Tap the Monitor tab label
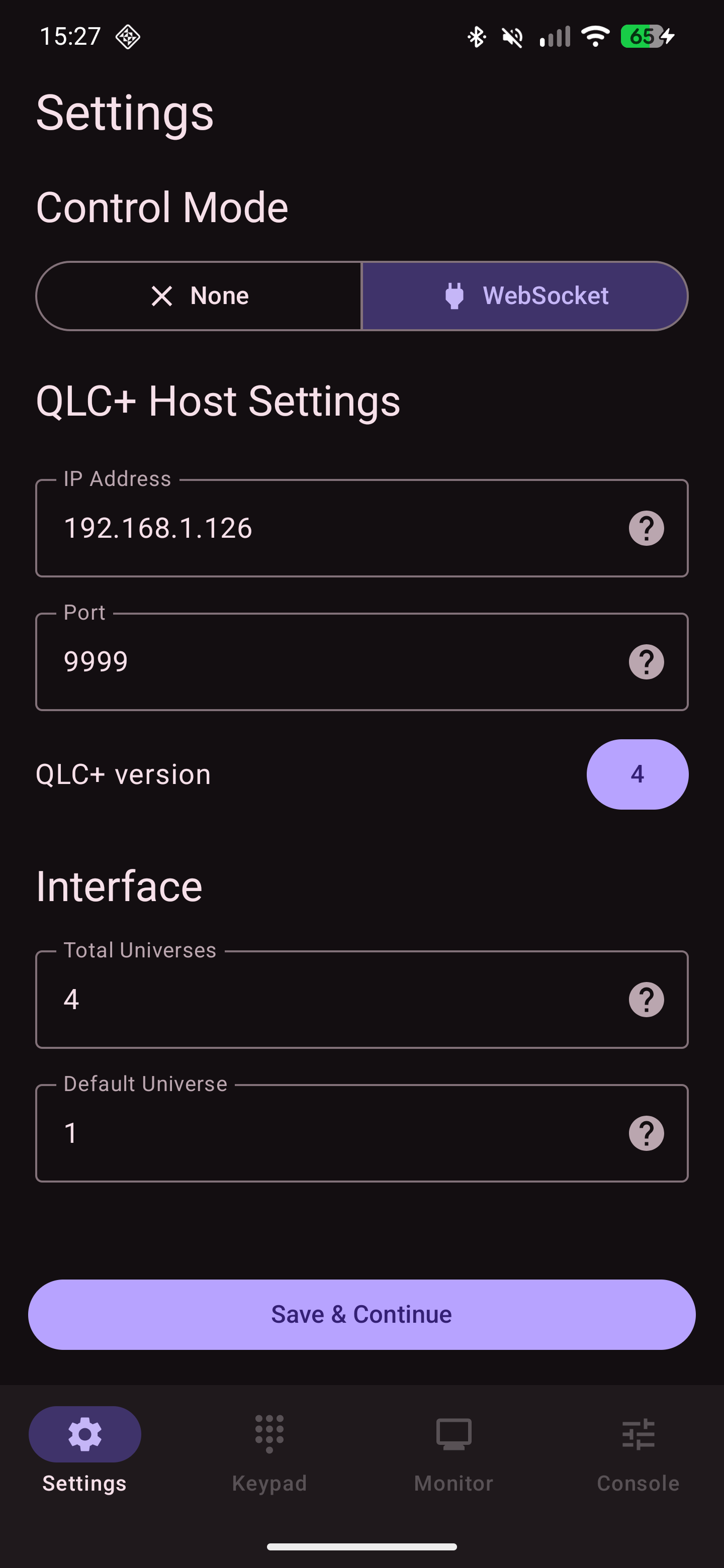 tap(454, 1484)
